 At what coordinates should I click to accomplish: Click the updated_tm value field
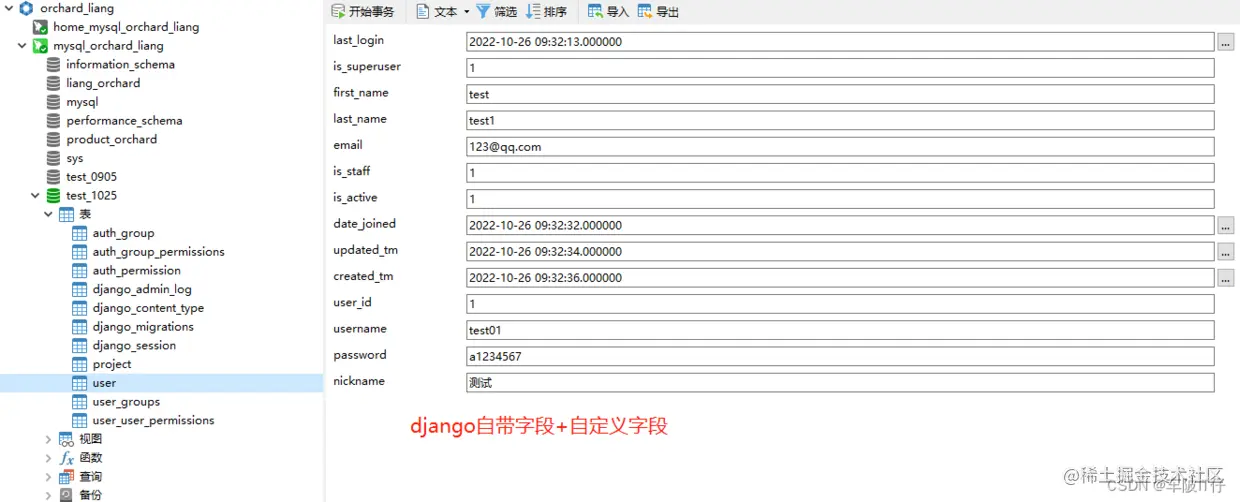point(840,251)
